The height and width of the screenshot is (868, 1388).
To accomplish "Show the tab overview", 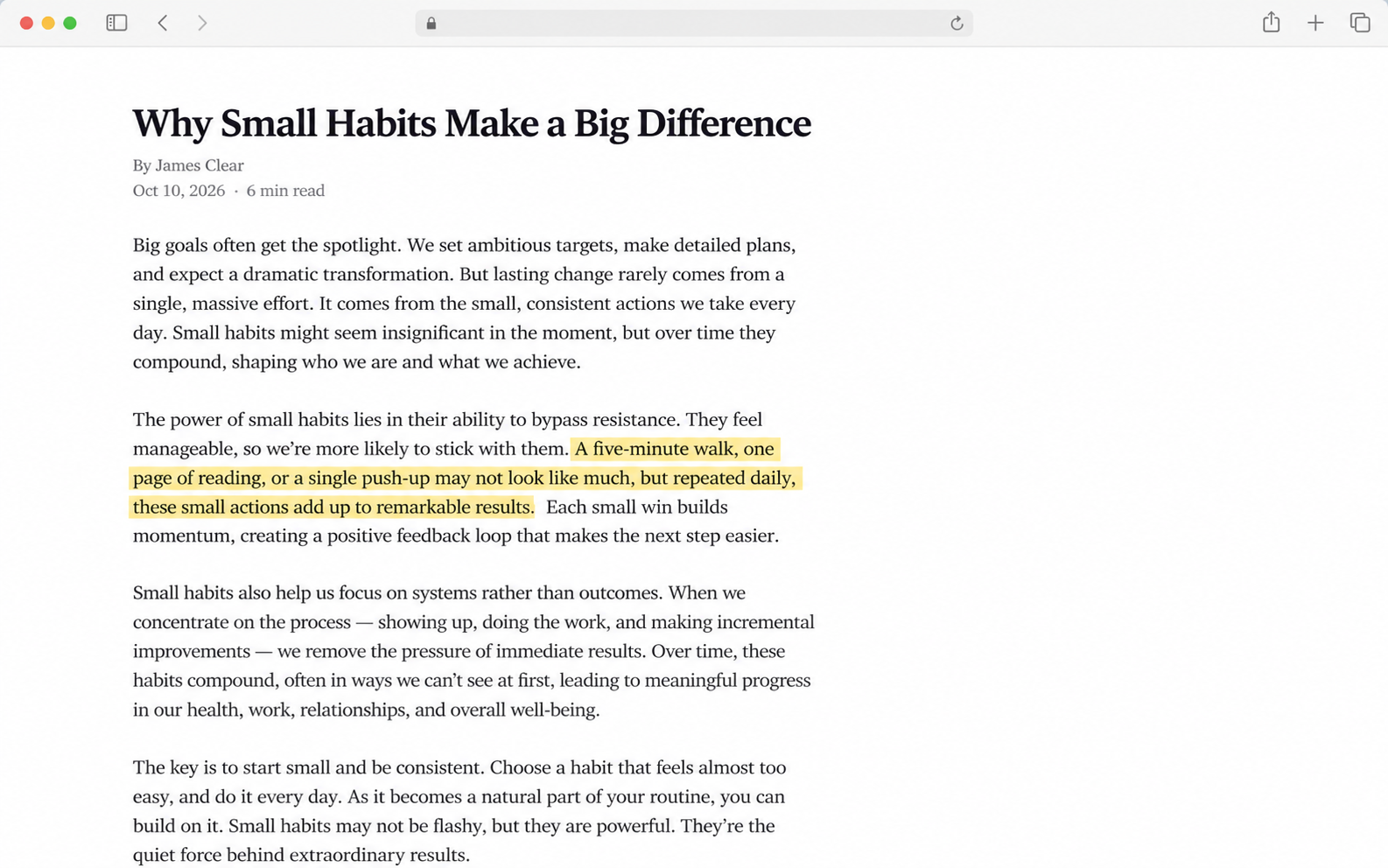I will point(1360,23).
